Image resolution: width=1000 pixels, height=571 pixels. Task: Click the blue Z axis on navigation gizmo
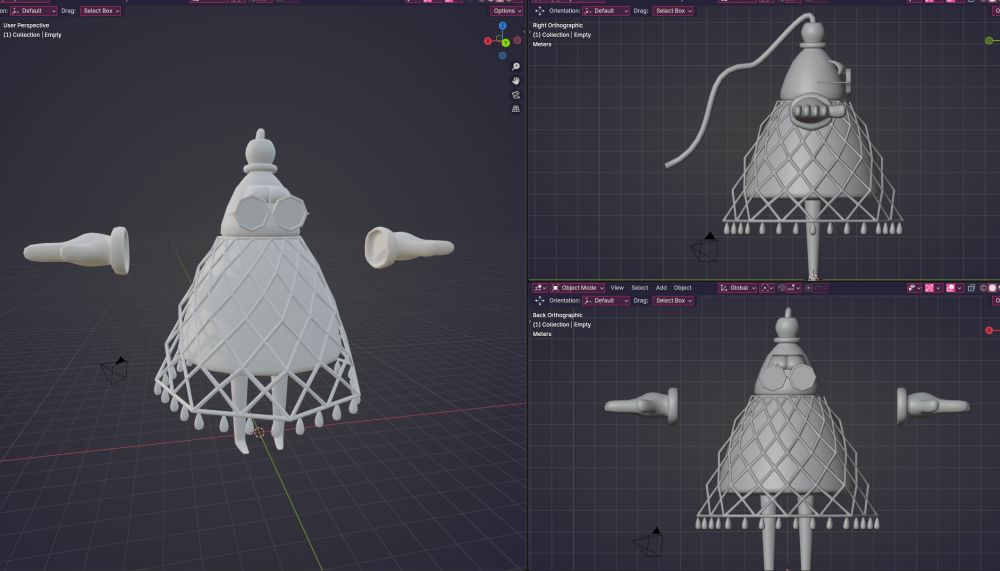pos(503,26)
